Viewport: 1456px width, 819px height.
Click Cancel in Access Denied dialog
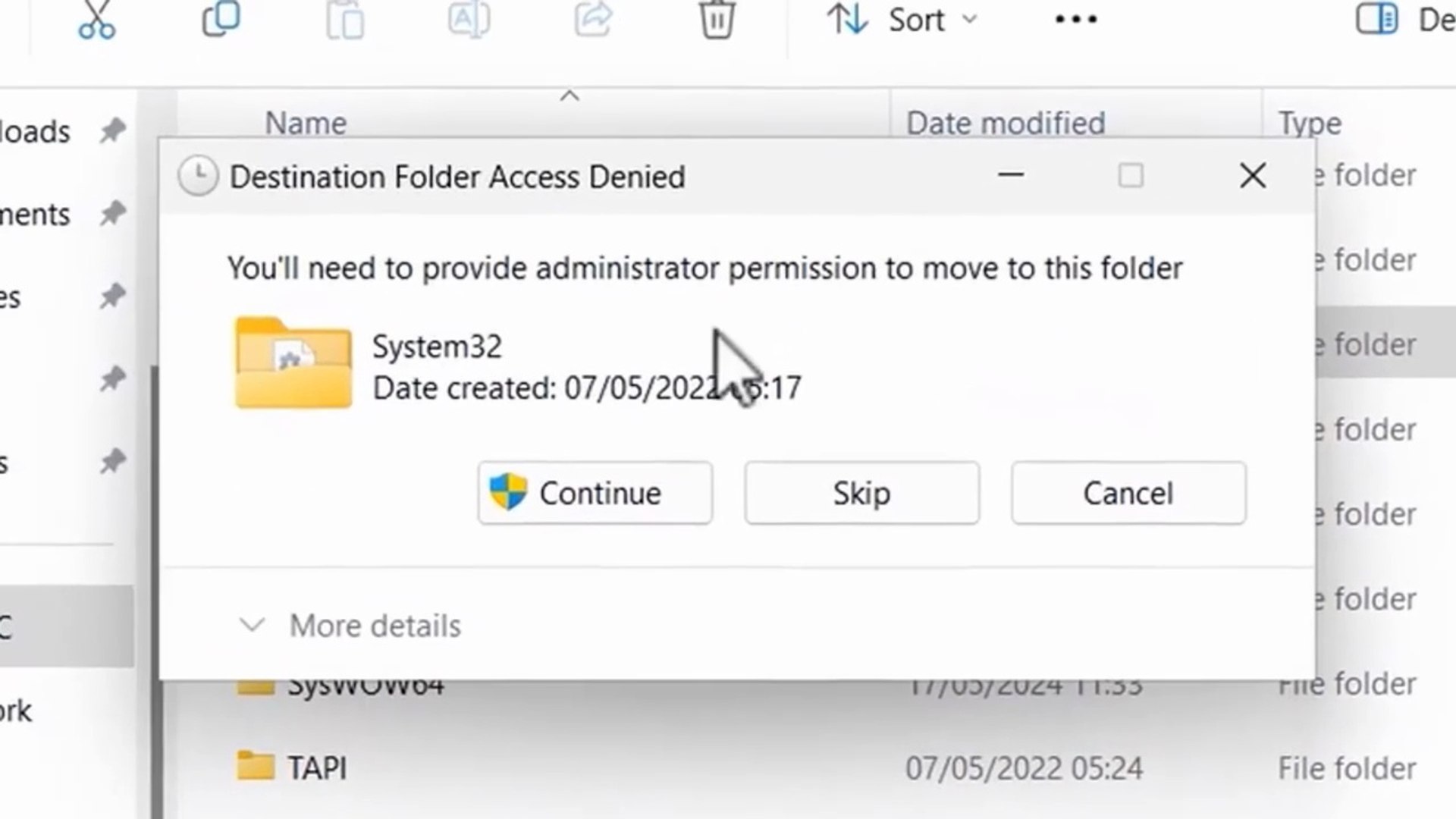click(1128, 493)
